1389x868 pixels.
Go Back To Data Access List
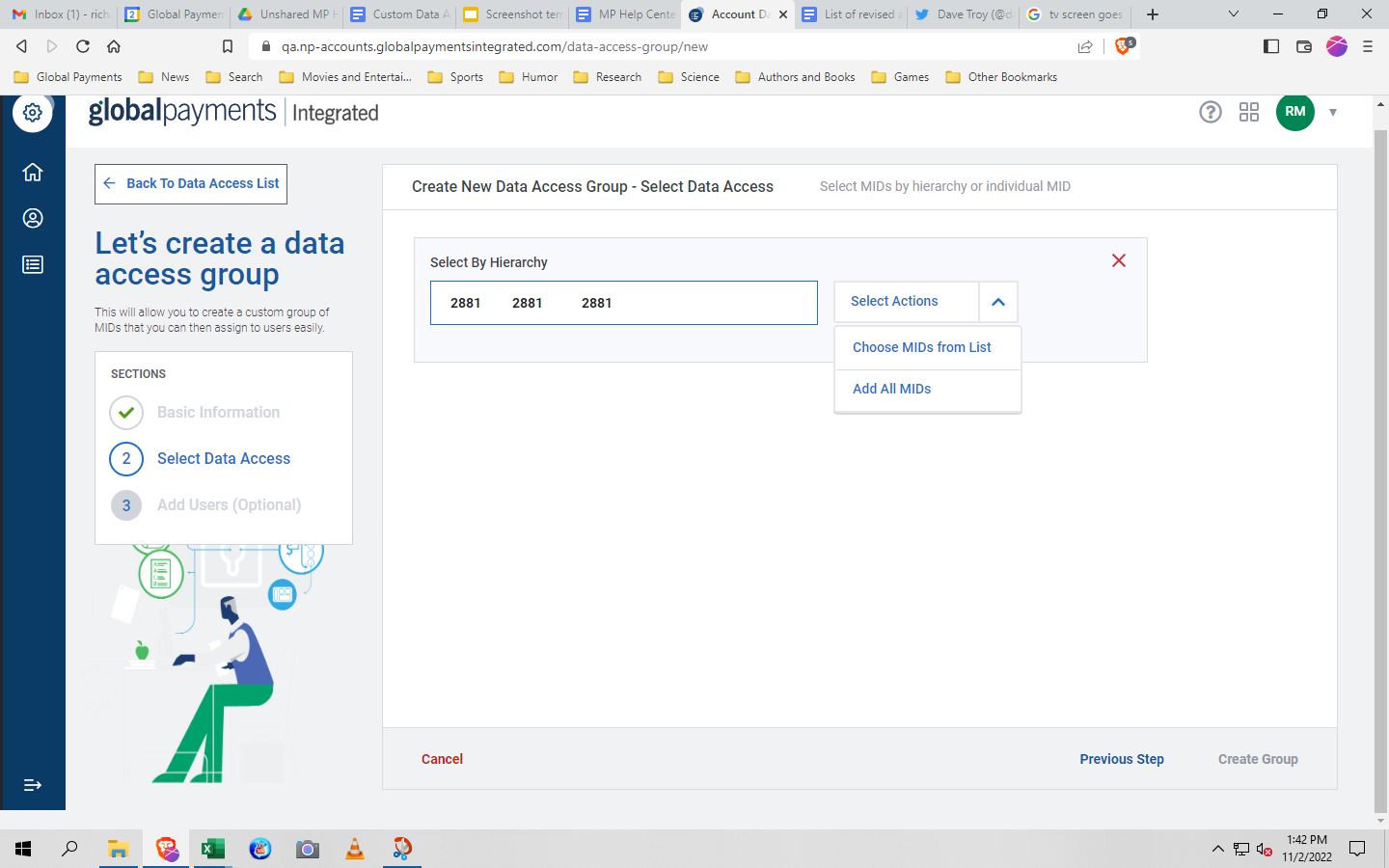tap(191, 183)
